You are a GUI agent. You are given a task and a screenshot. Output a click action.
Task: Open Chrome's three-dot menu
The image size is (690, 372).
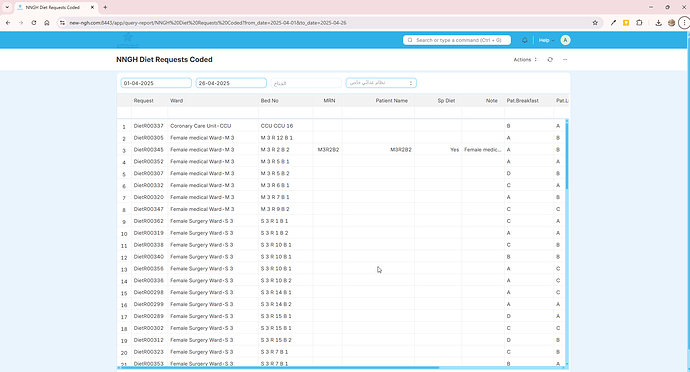pyautogui.click(x=684, y=23)
